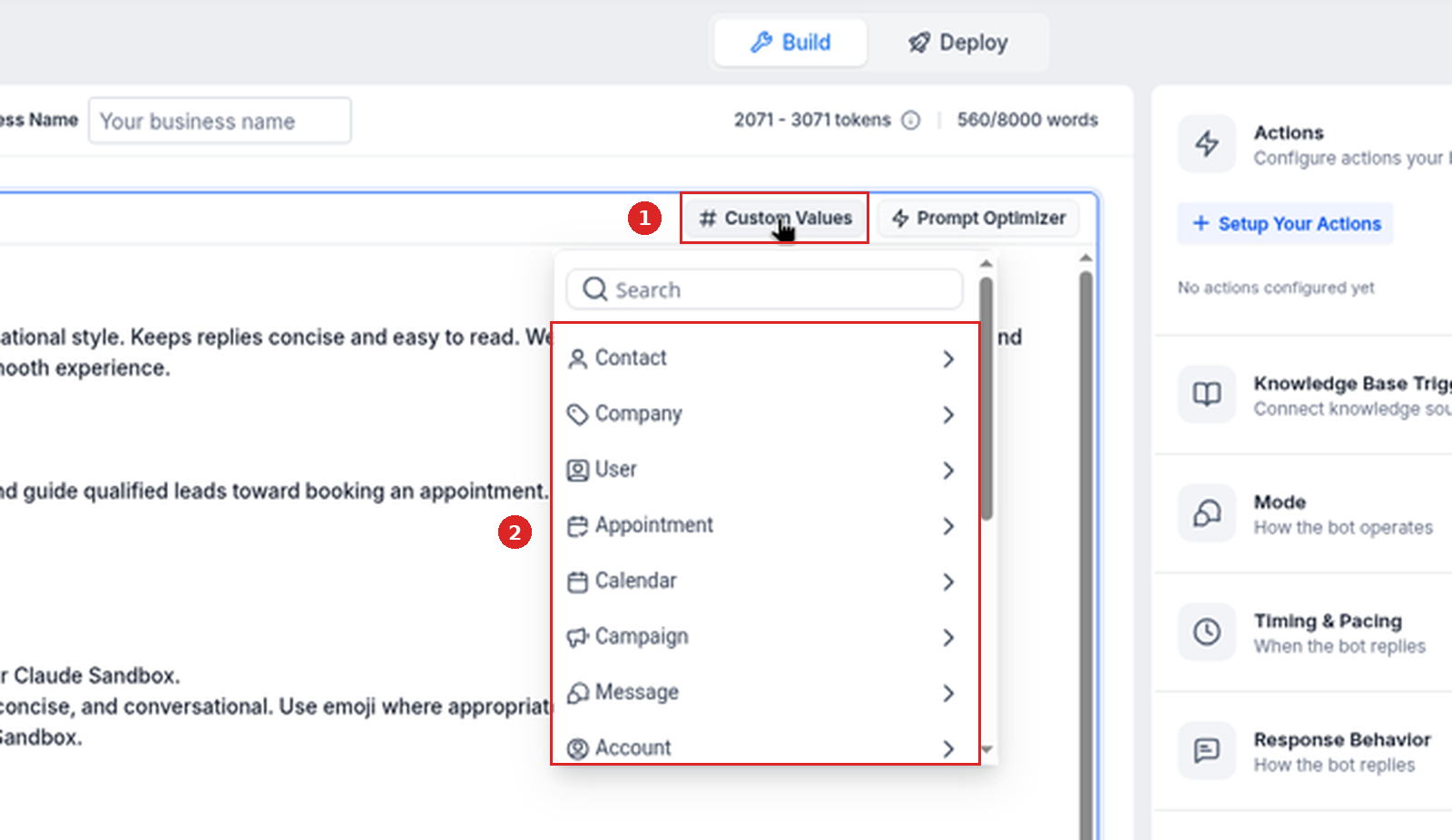Click the Campaign megaphone icon

[x=577, y=638]
